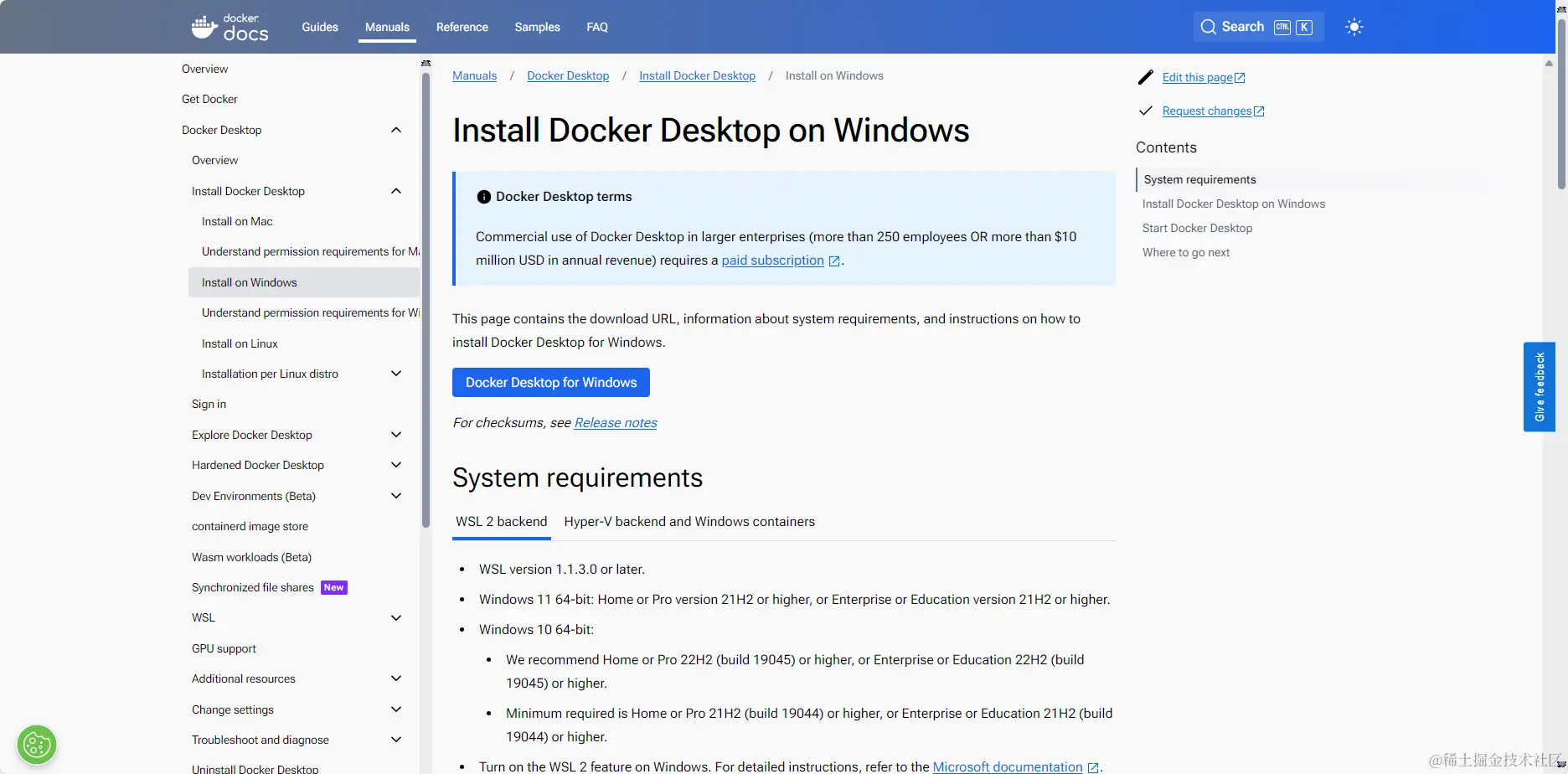Viewport: 1568px width, 774px height.
Task: Go to Install Docker Desktop in the breadcrumb
Action: tap(697, 75)
